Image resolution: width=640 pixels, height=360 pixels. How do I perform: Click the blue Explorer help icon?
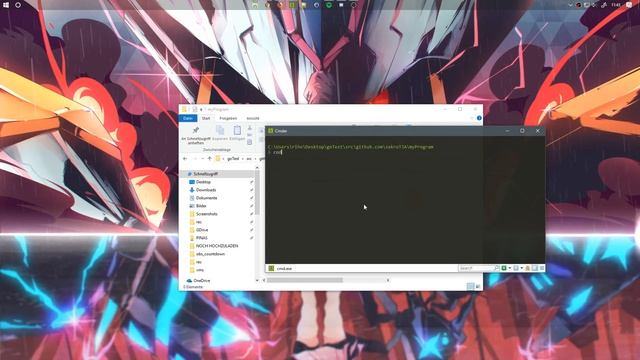479,118
